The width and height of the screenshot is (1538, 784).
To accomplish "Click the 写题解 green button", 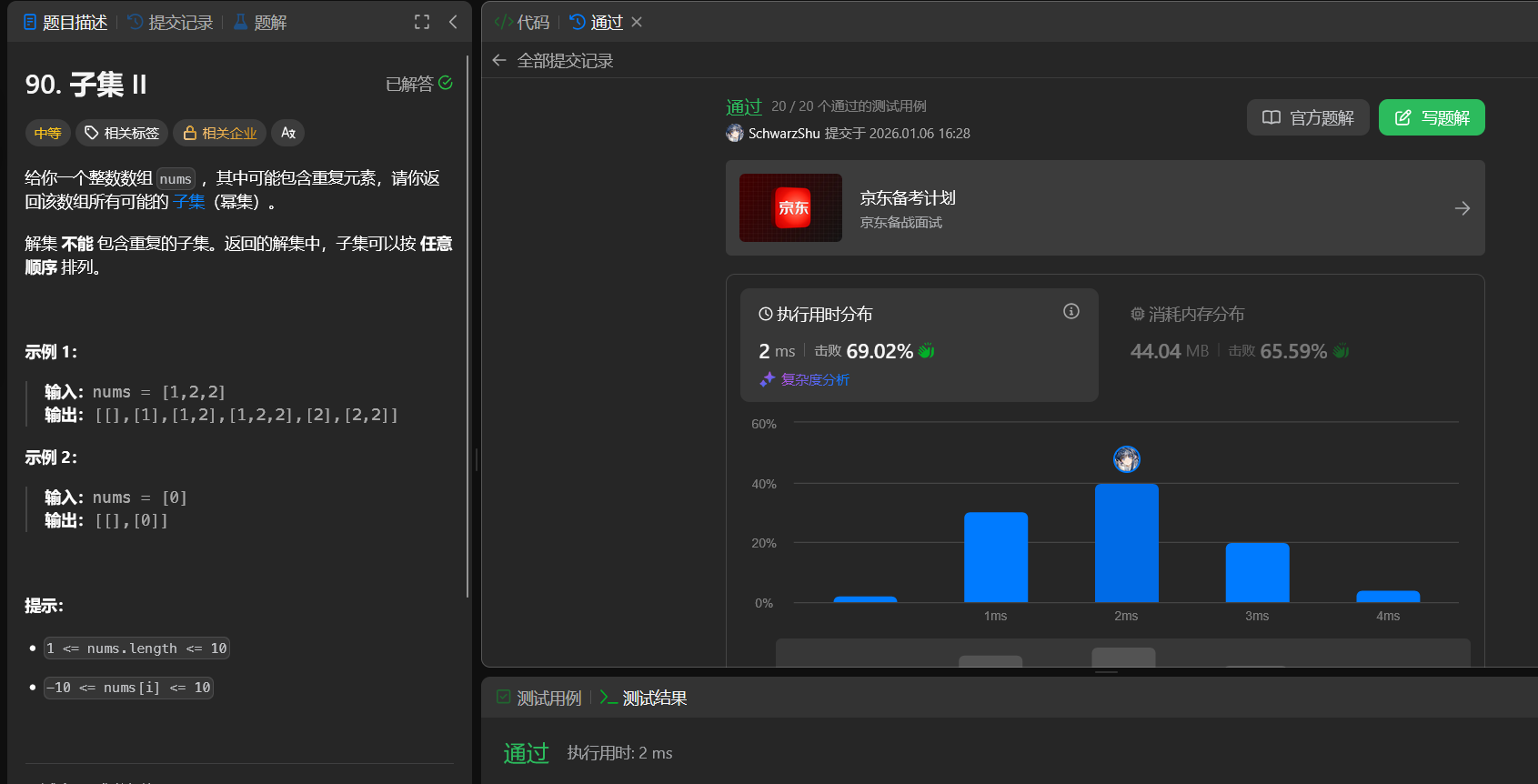I will [x=1432, y=118].
